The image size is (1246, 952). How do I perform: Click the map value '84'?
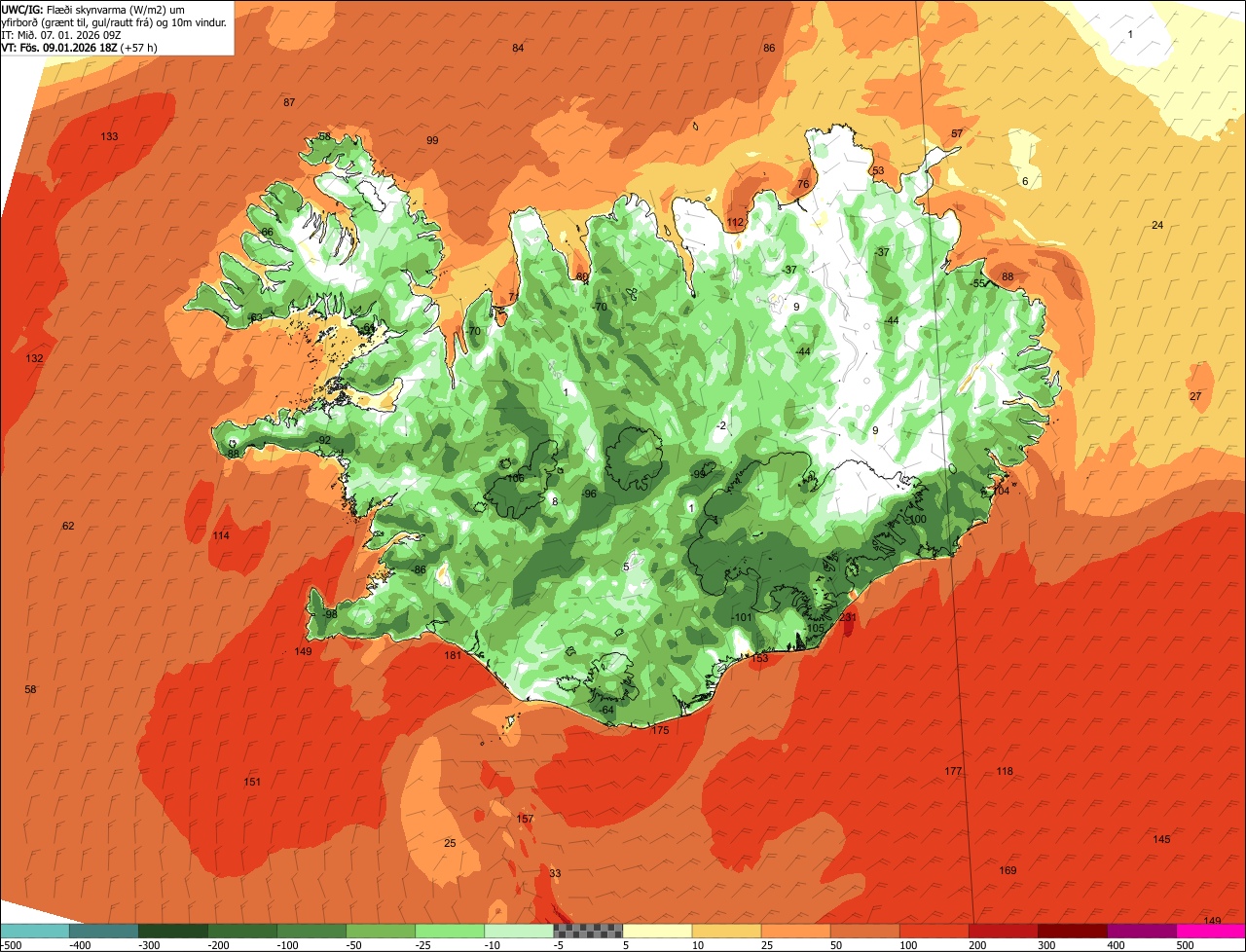pyautogui.click(x=518, y=49)
